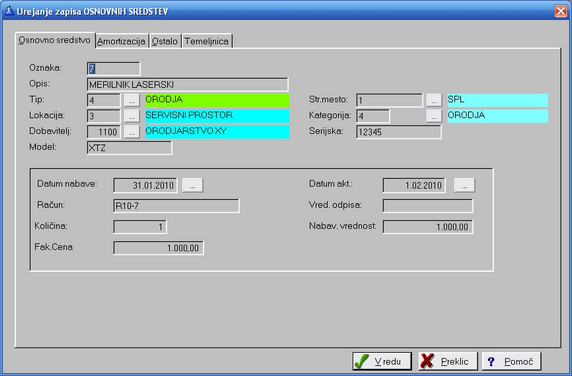The width and height of the screenshot is (572, 376).
Task: Click the Račun field R10-7
Action: click(x=176, y=206)
